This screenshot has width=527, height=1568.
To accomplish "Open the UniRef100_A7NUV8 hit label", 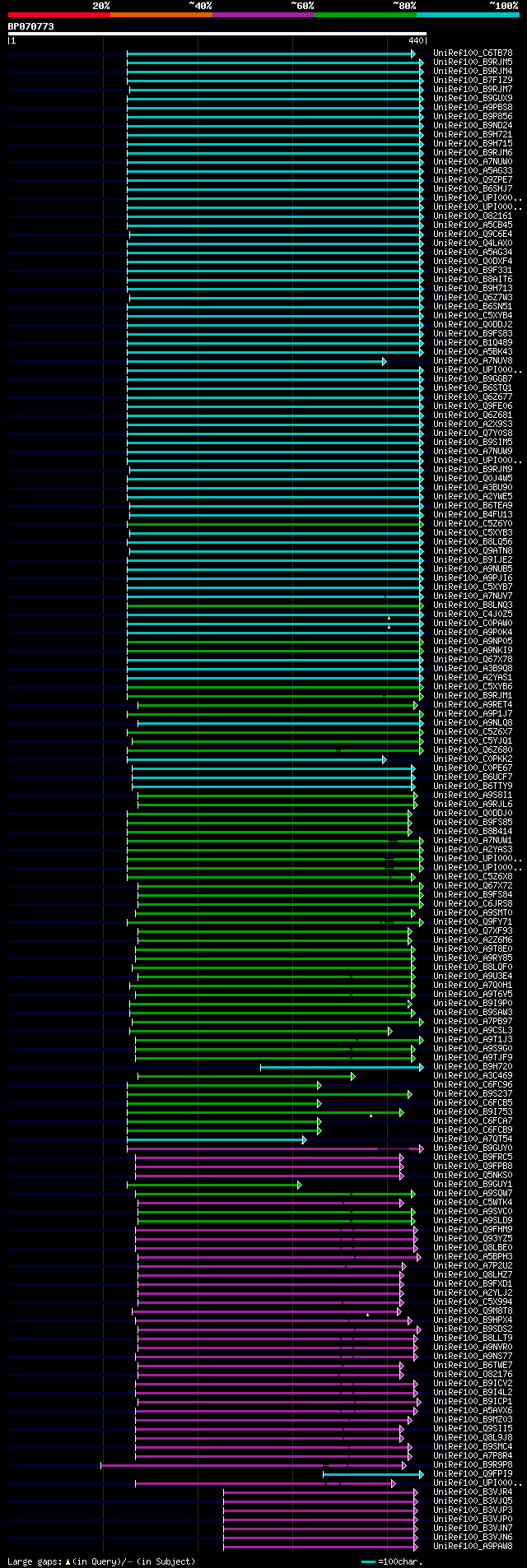I will [x=473, y=361].
